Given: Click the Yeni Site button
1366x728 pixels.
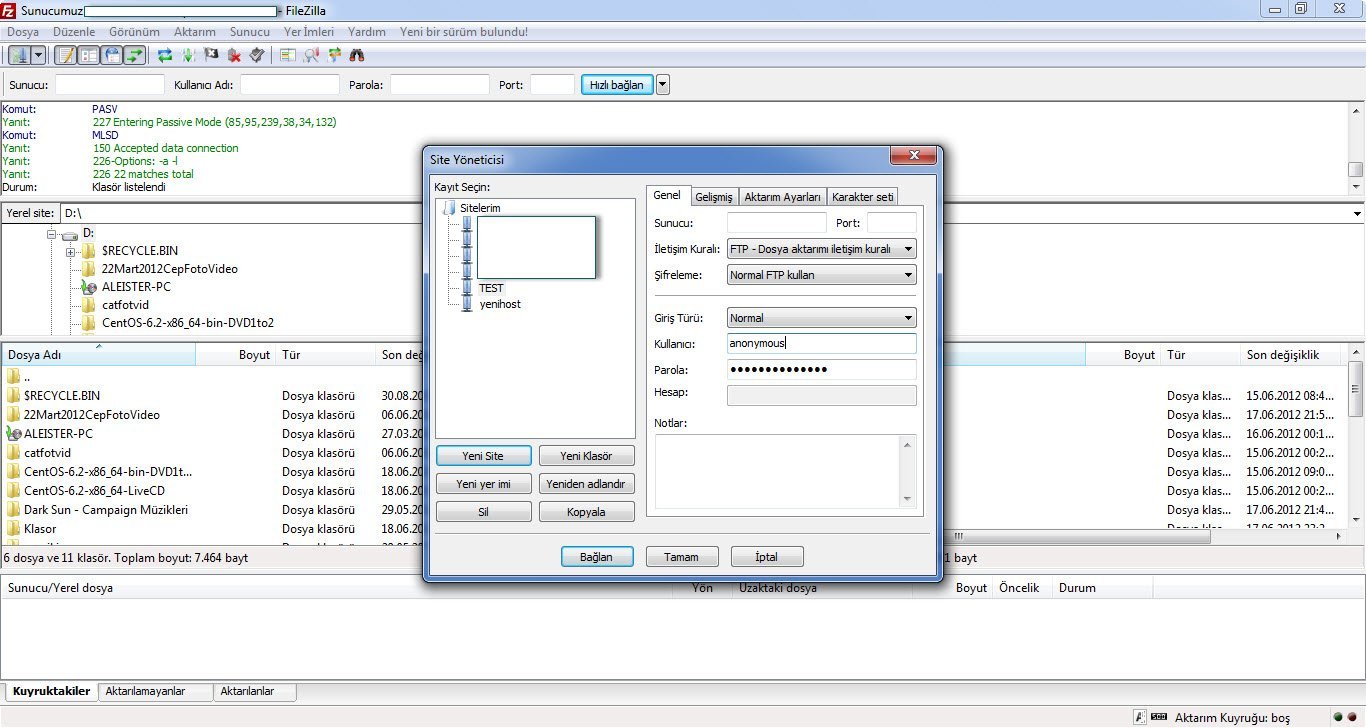Looking at the screenshot, I should [483, 456].
